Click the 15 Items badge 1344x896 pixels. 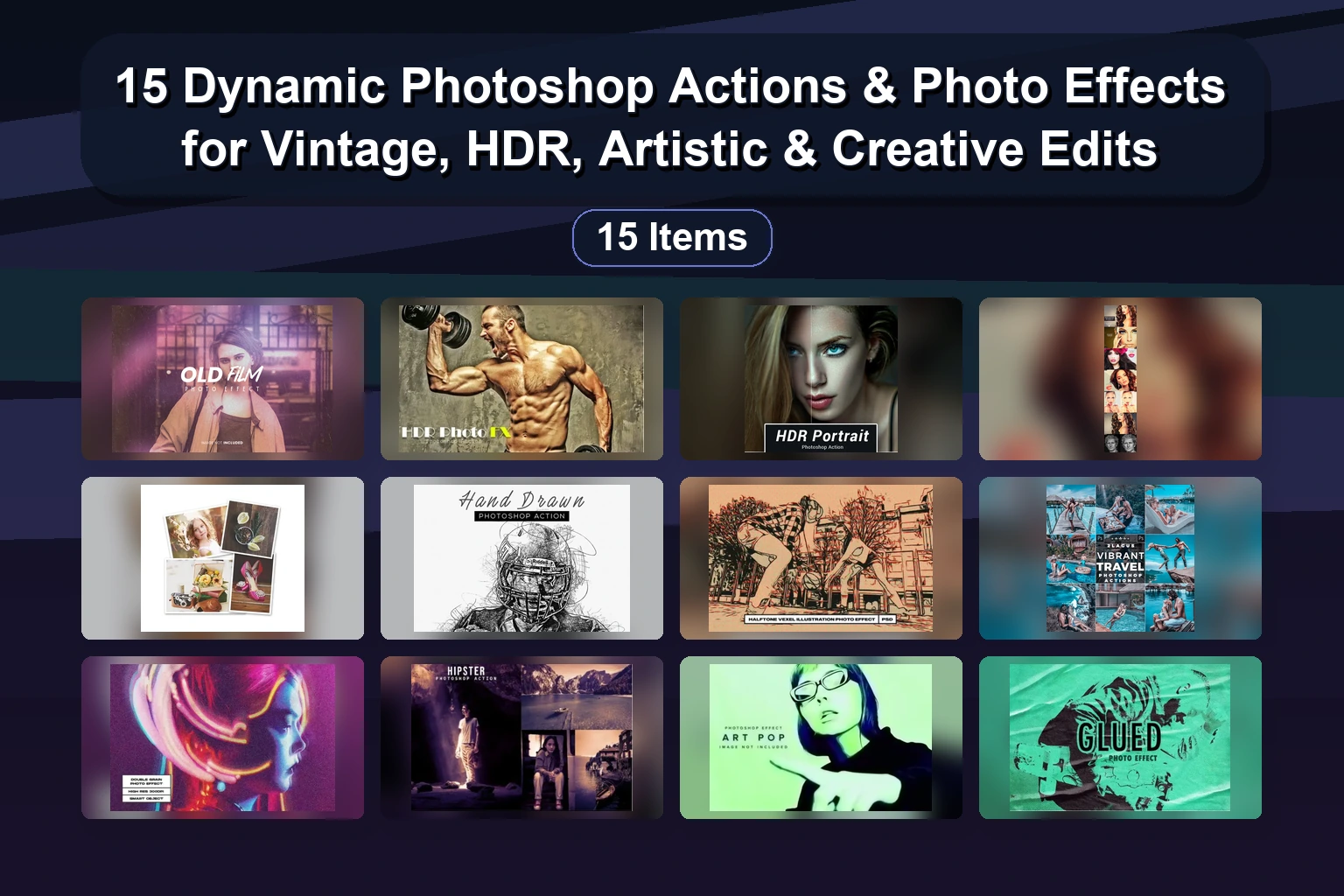[x=672, y=237]
